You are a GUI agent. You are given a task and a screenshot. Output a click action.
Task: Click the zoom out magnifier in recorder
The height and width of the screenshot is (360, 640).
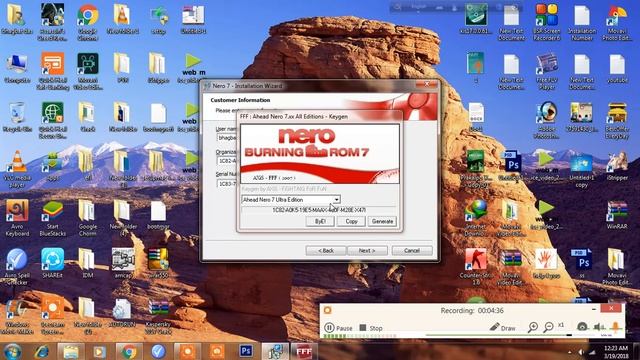tap(548, 327)
